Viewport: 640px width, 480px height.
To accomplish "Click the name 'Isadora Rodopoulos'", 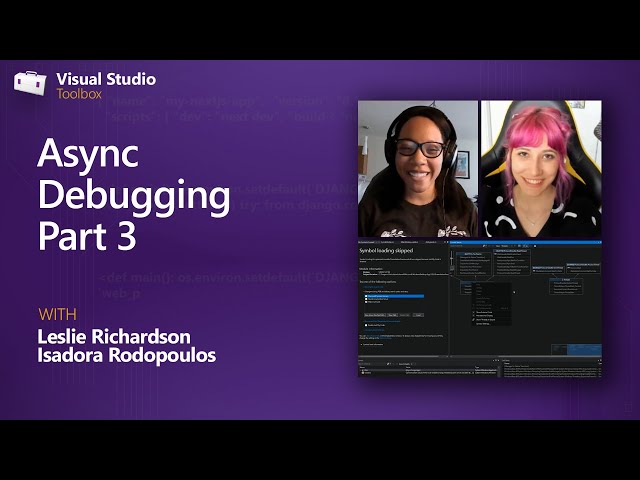I will [x=127, y=355].
